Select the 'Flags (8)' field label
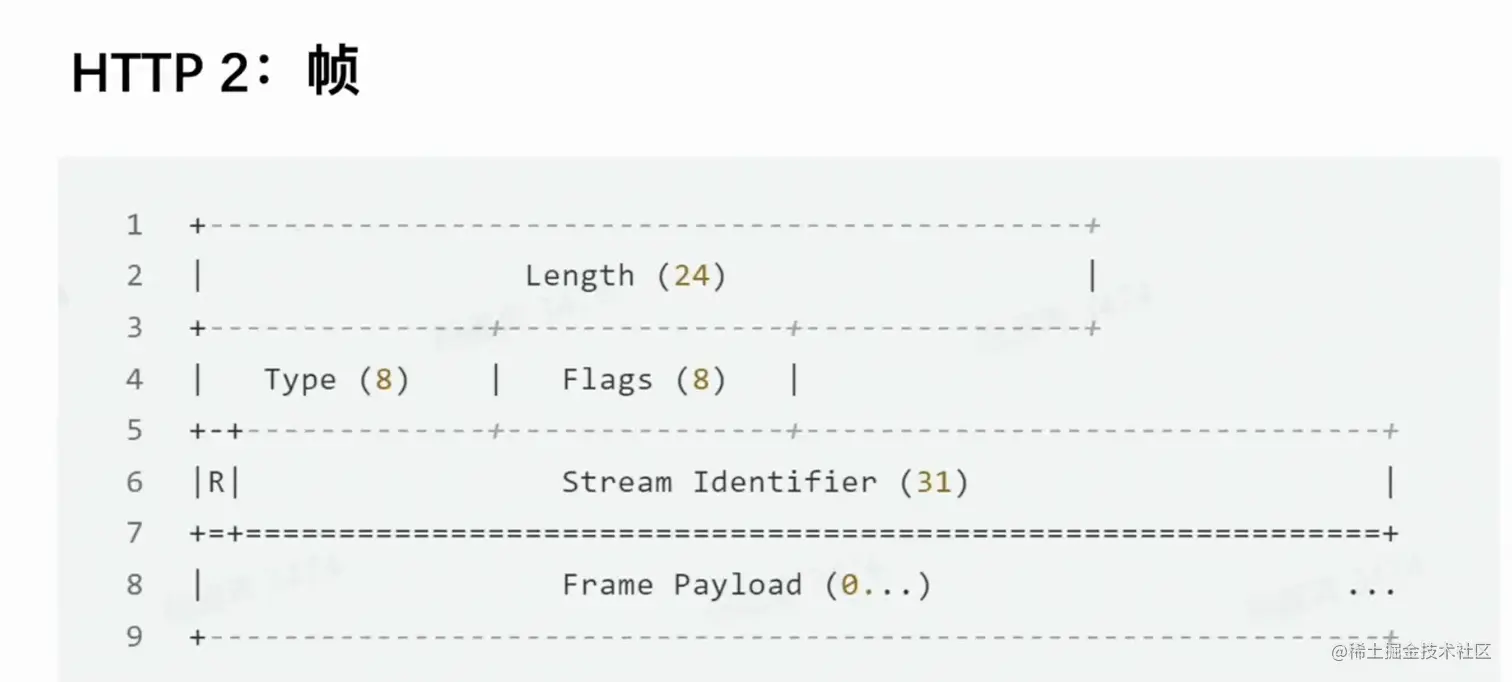 coord(644,380)
